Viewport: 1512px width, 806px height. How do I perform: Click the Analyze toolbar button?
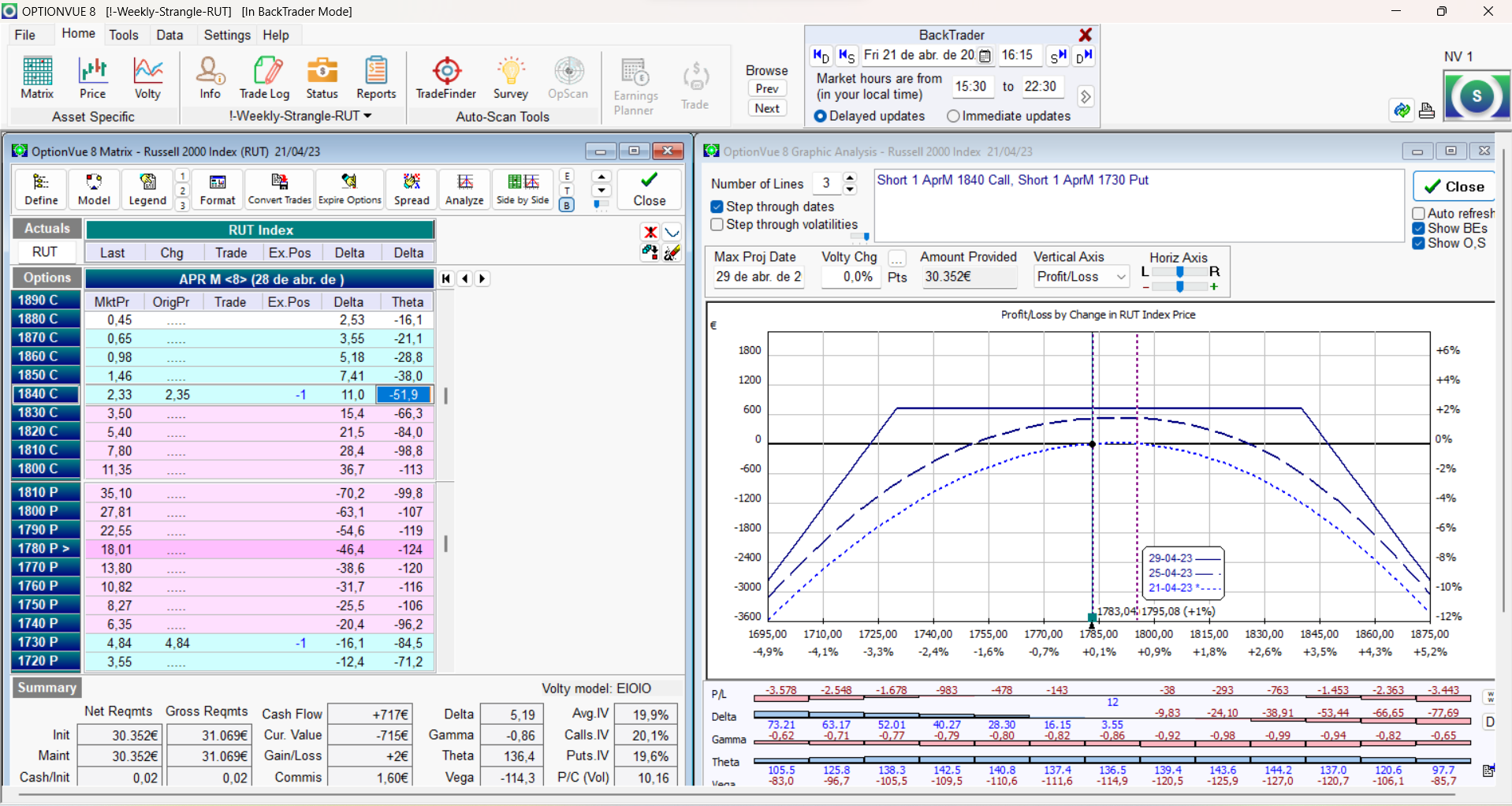click(464, 189)
